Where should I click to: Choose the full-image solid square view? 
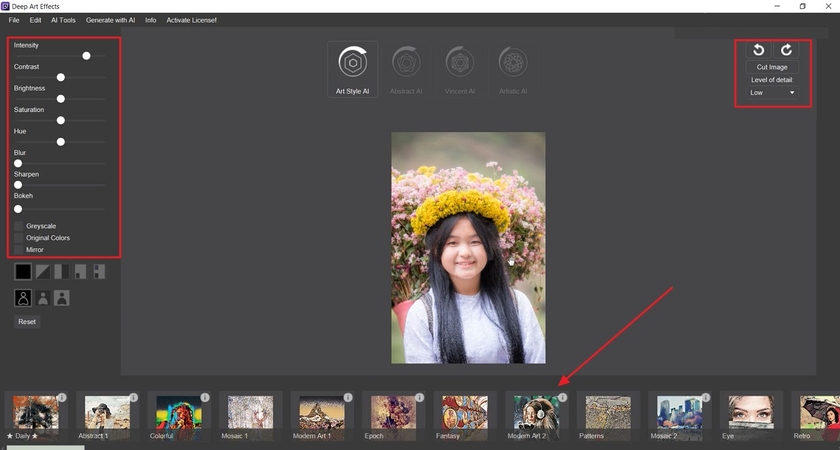pos(23,272)
